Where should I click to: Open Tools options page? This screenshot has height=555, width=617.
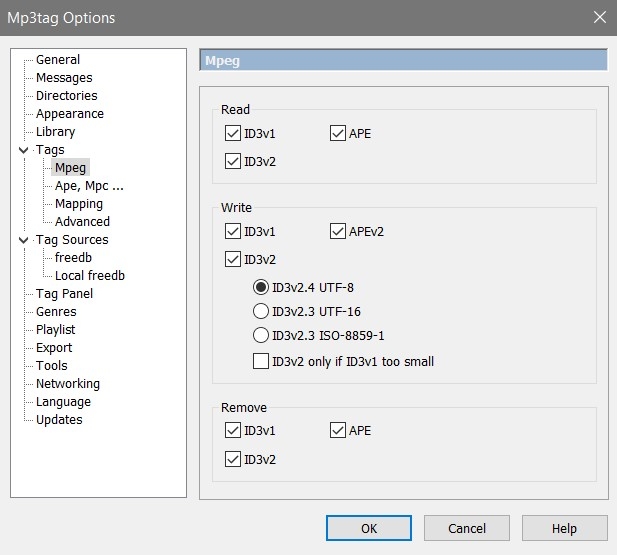[x=52, y=366]
